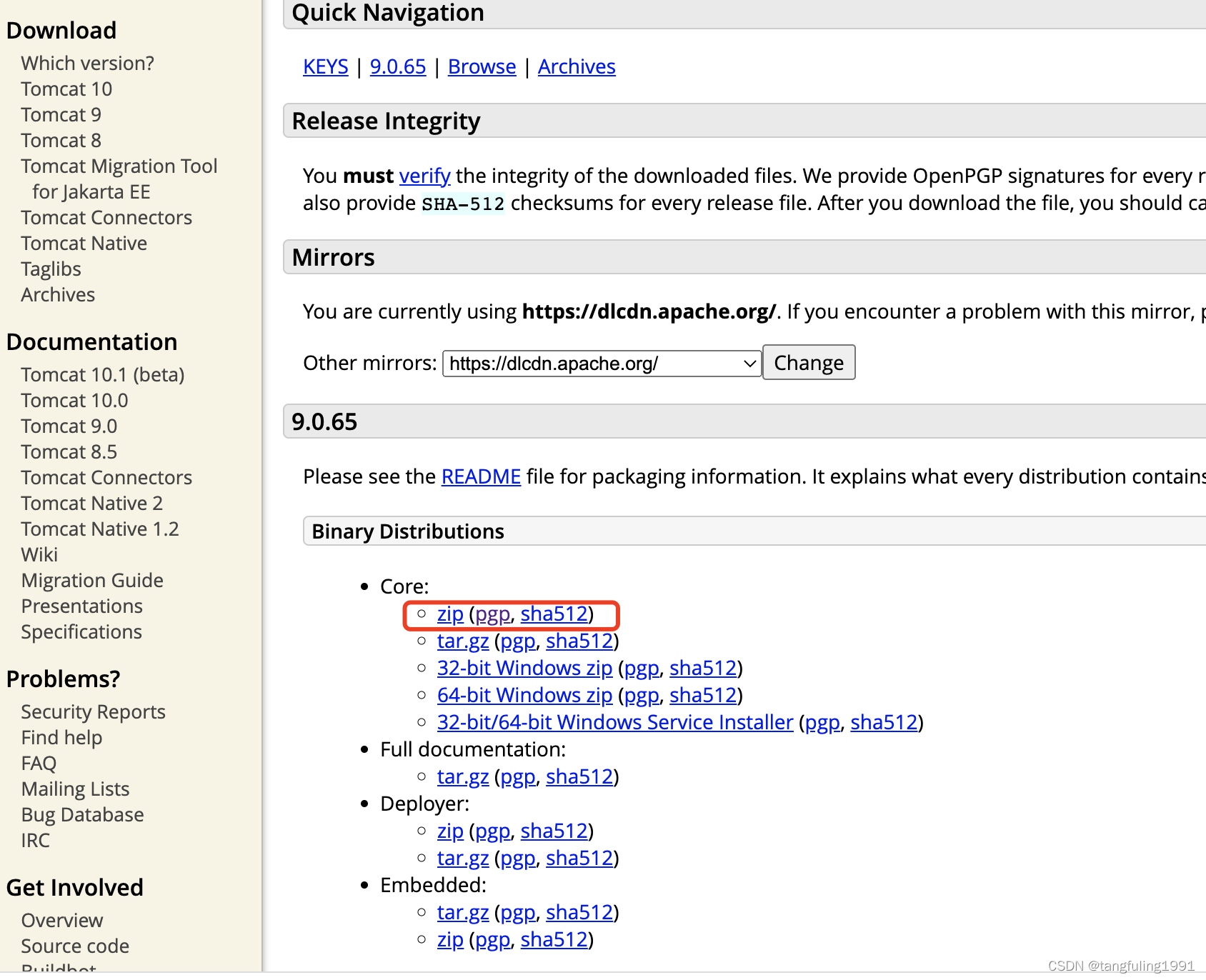Download Full documentation tar.gz
Image resolution: width=1206 pixels, height=980 pixels.
coord(463,777)
